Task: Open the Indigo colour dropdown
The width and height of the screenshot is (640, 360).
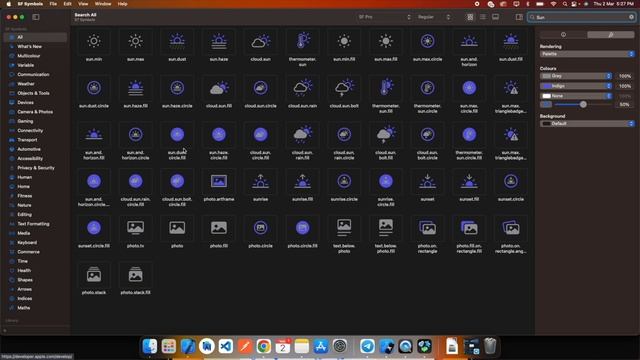Action: pyautogui.click(x=576, y=86)
